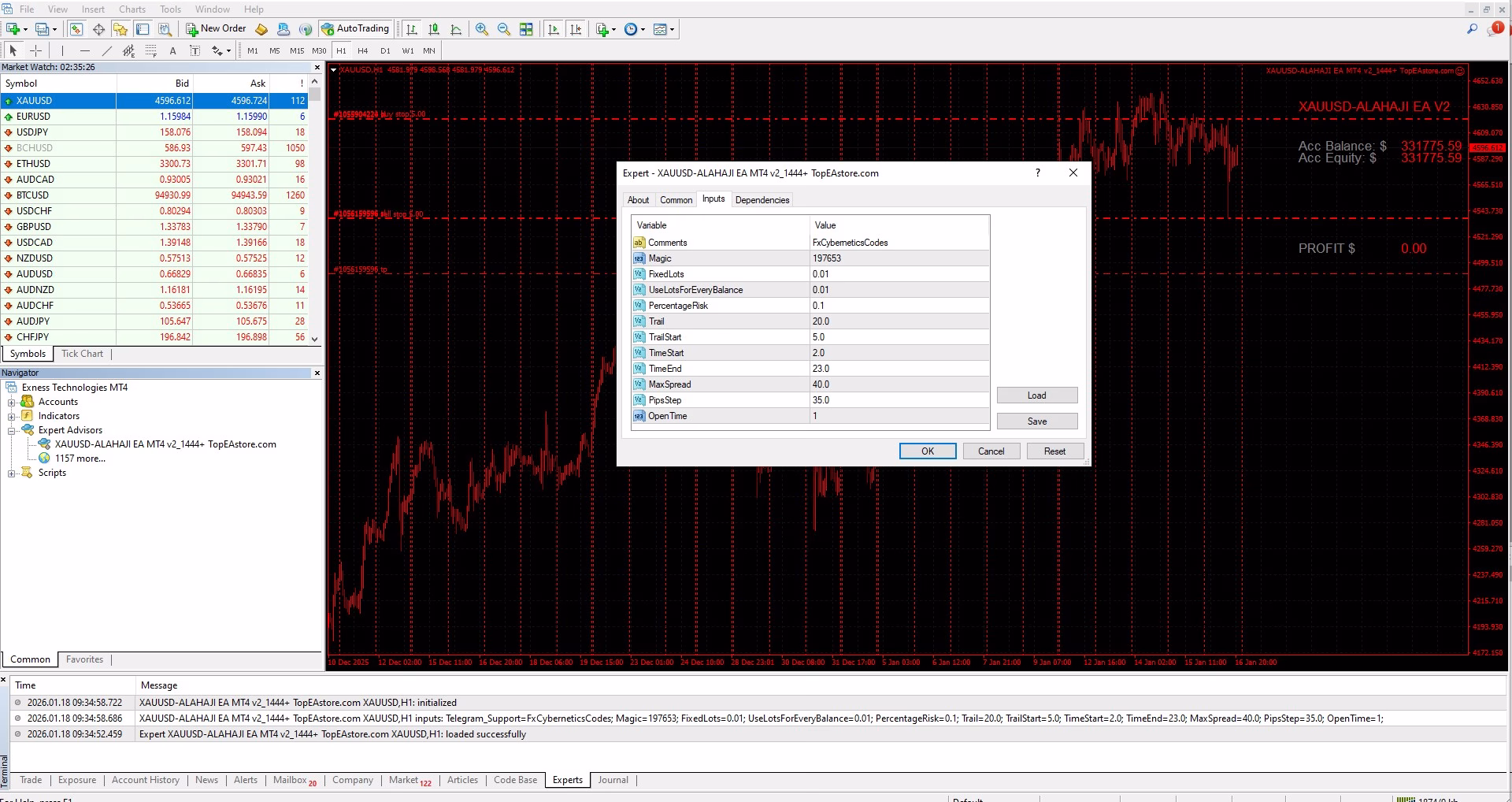Open the Profiles dropdown arrow

54,29
